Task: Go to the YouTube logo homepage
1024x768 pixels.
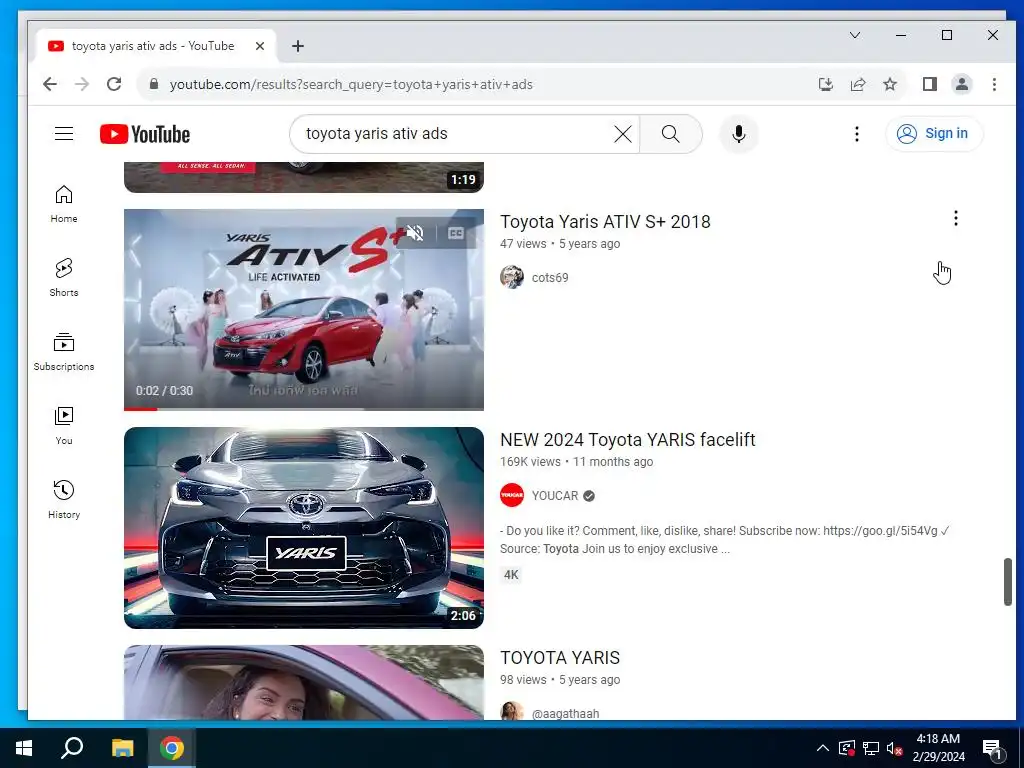Action: coord(145,134)
